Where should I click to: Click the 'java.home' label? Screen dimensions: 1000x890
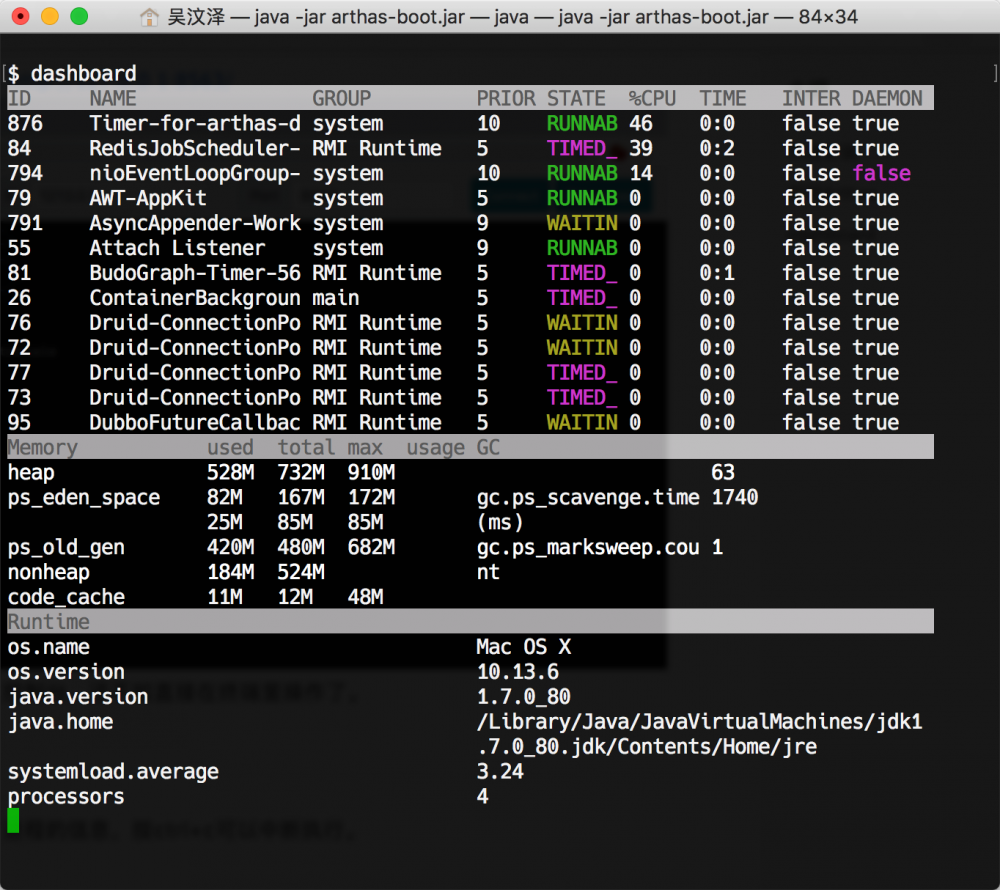pyautogui.click(x=60, y=721)
